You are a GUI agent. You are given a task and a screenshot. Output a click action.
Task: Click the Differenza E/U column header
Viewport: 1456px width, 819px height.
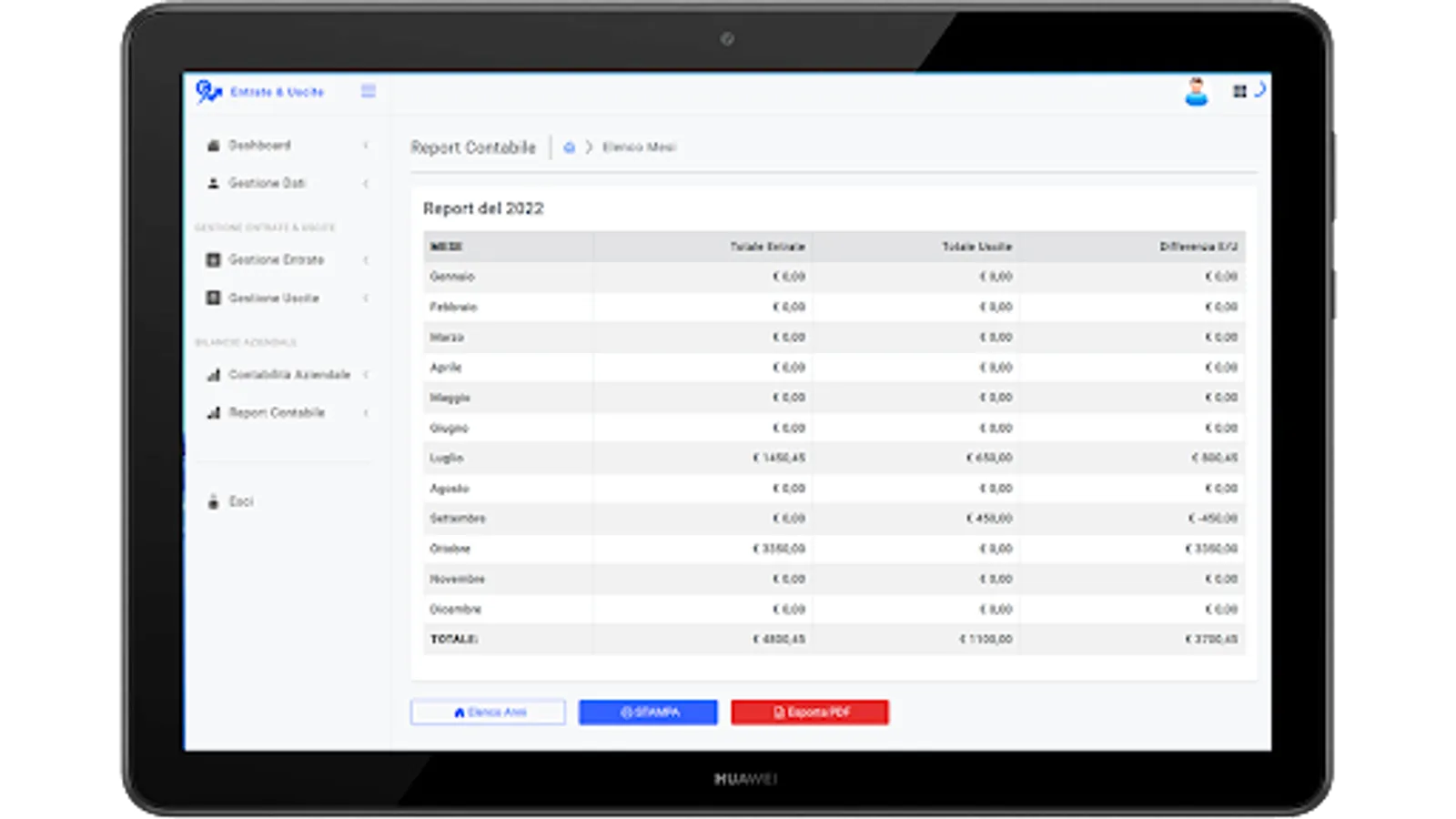click(x=1198, y=247)
